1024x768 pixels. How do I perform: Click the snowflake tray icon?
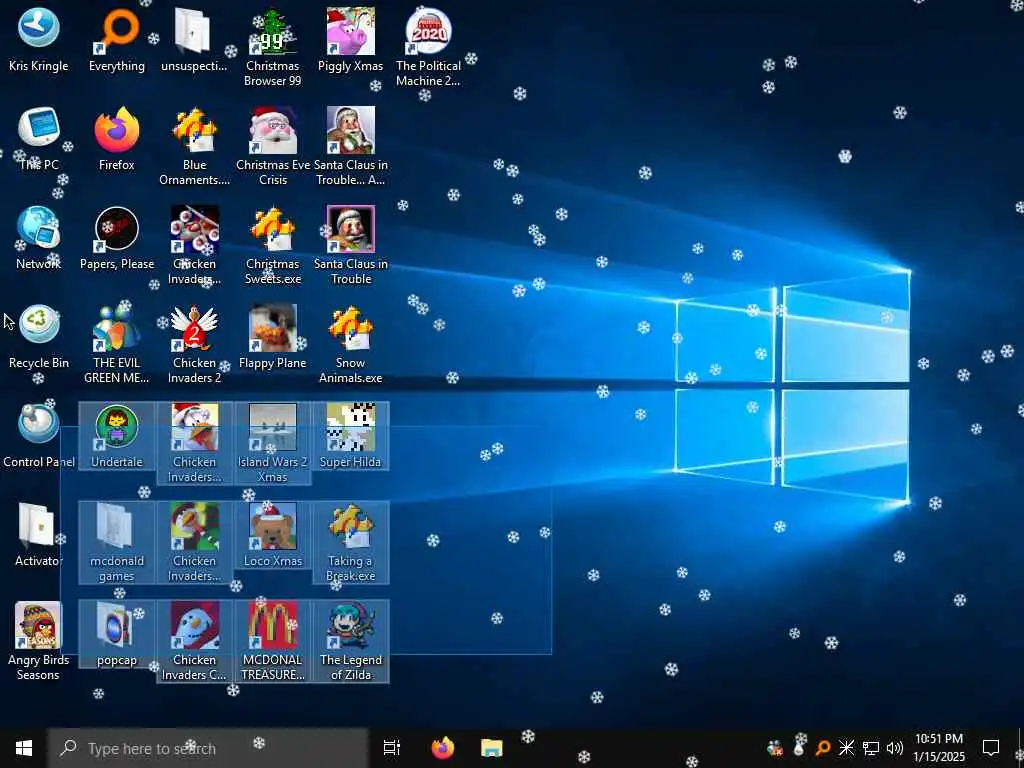pos(846,748)
